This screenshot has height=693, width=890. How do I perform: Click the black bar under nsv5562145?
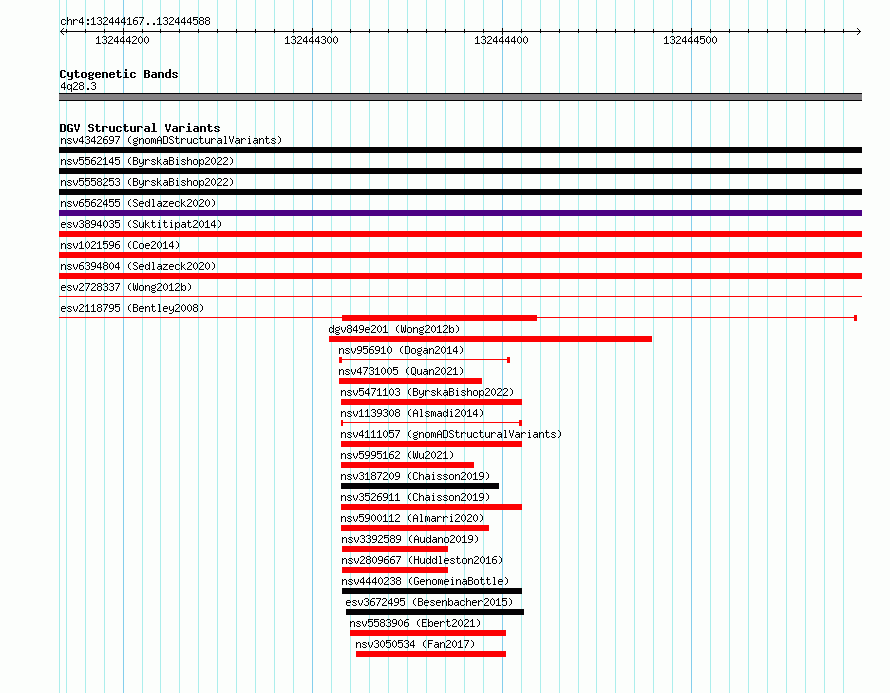point(460,171)
